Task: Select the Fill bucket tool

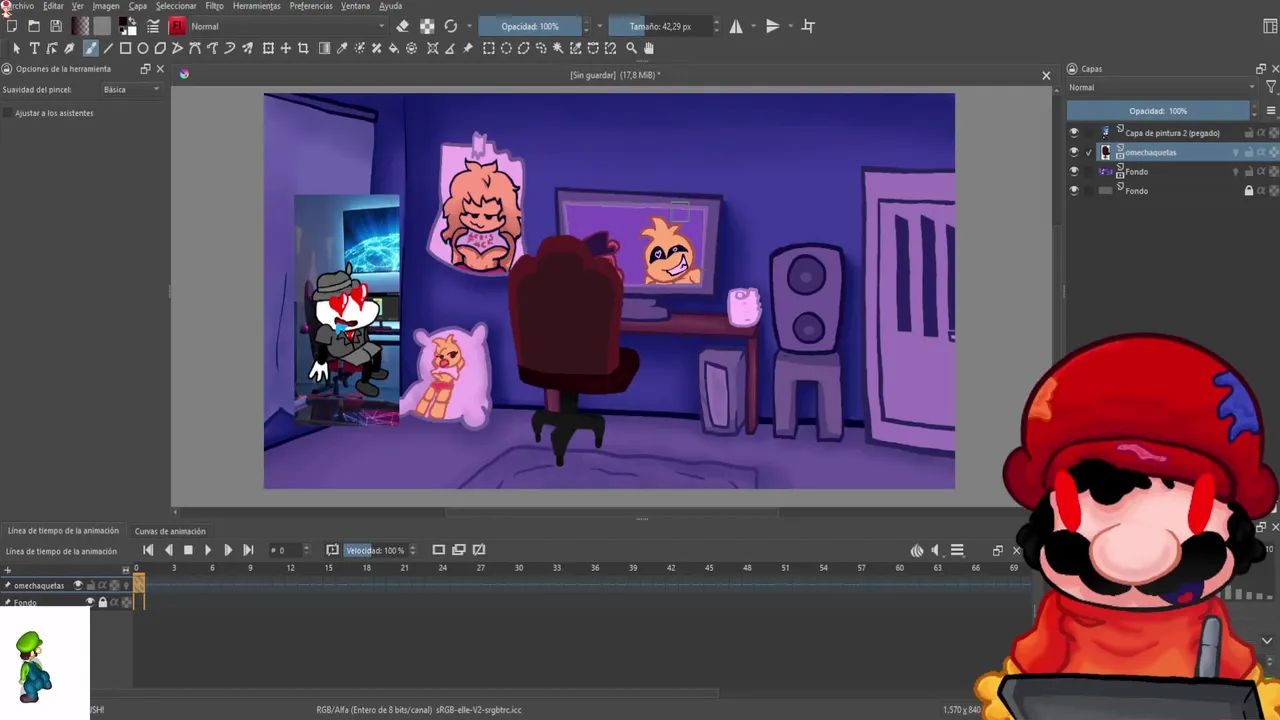Action: [x=394, y=48]
